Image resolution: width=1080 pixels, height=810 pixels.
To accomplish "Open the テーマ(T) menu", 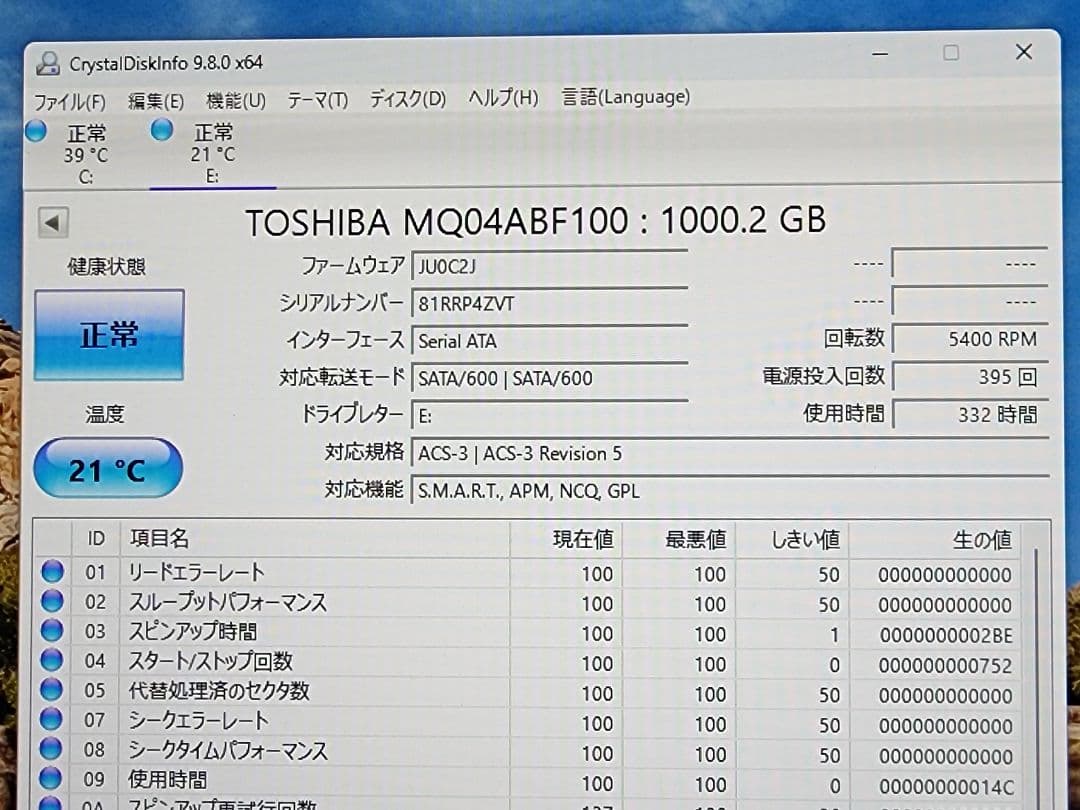I will click(318, 100).
